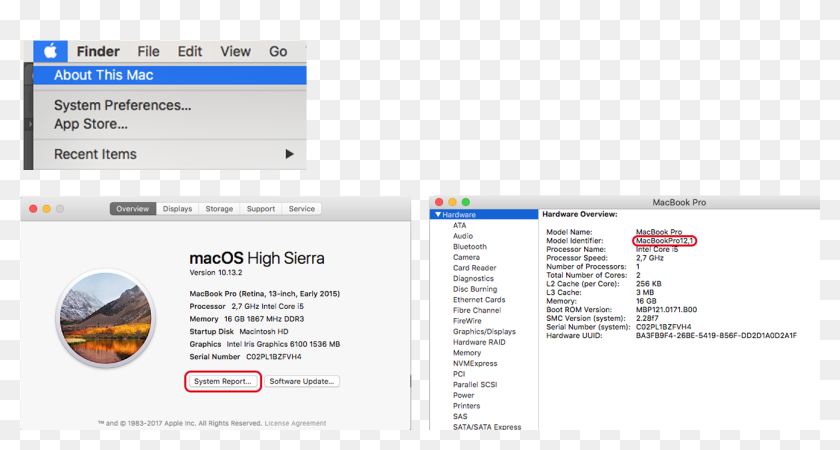The height and width of the screenshot is (450, 840).
Task: Open the Go menu
Action: click(x=278, y=51)
